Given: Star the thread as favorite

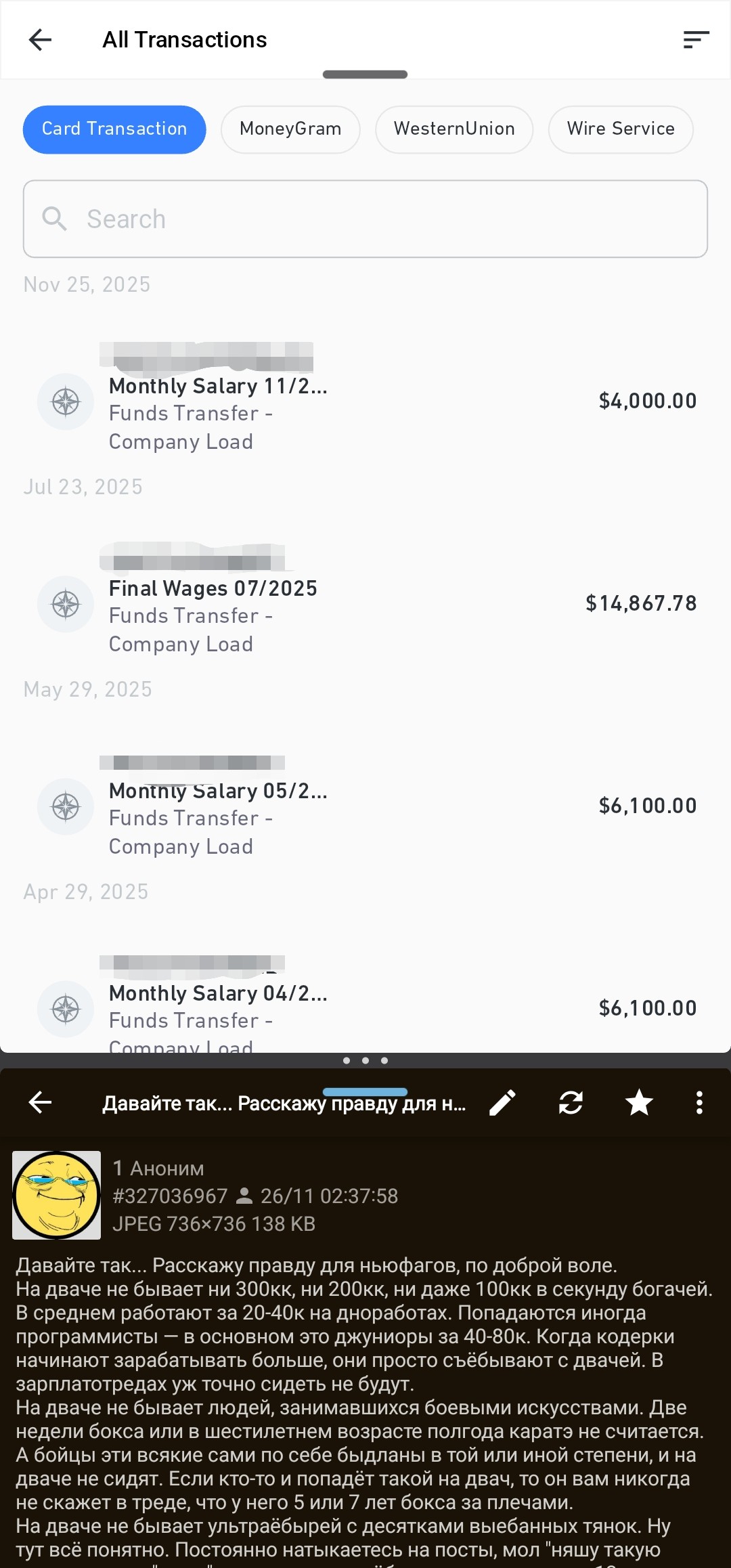Looking at the screenshot, I should [x=639, y=1103].
